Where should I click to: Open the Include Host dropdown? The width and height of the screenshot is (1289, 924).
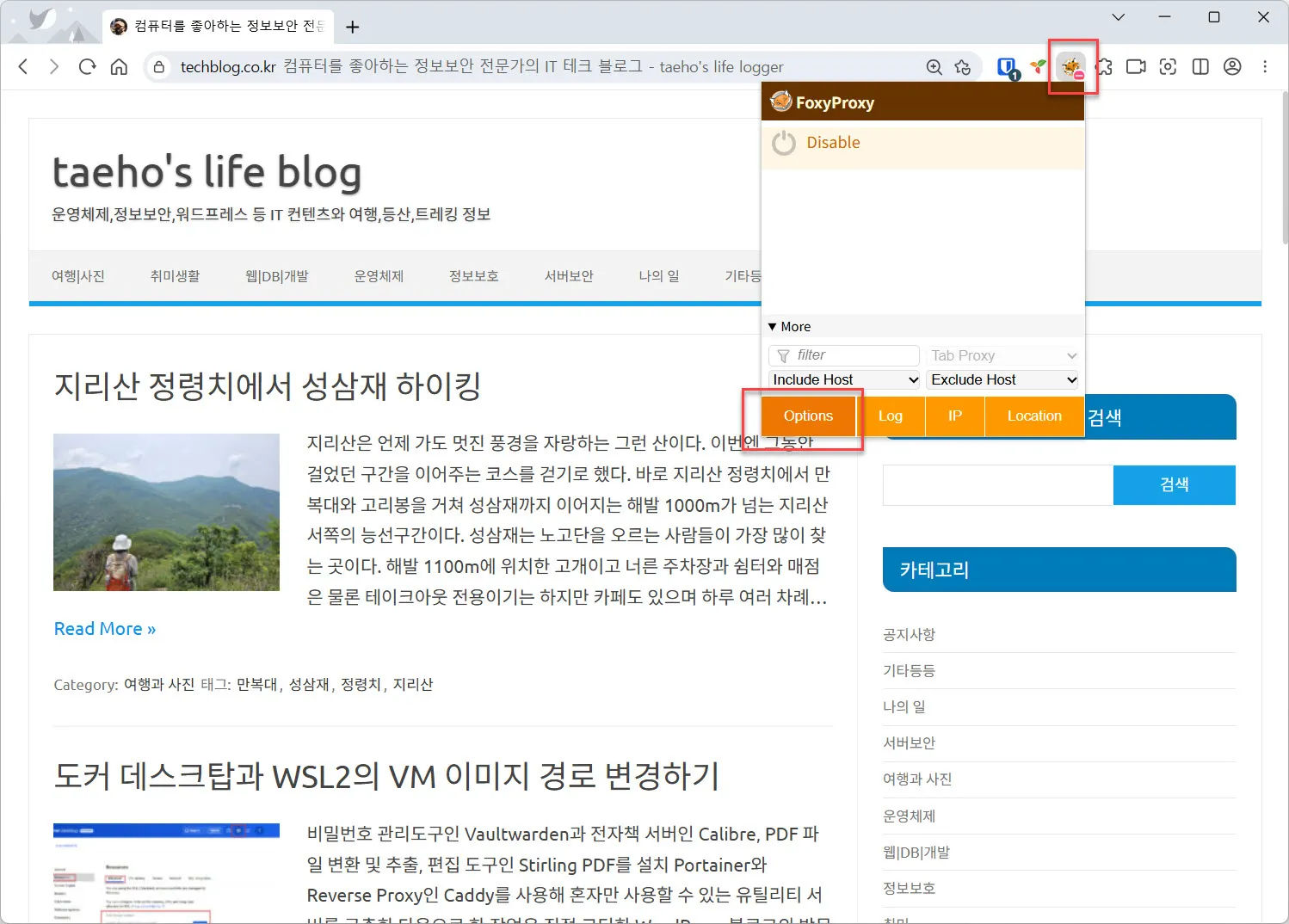tap(843, 379)
